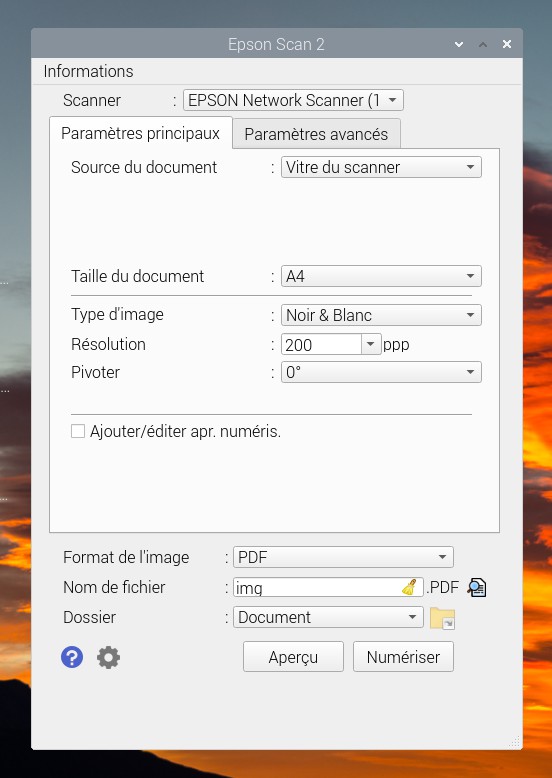Open the Pivoter rotation dropdown

pyautogui.click(x=381, y=372)
